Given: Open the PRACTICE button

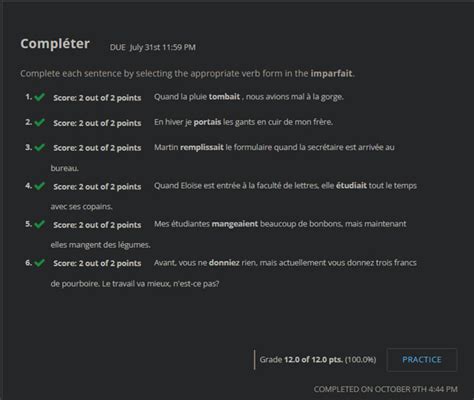Looking at the screenshot, I should click(x=422, y=360).
